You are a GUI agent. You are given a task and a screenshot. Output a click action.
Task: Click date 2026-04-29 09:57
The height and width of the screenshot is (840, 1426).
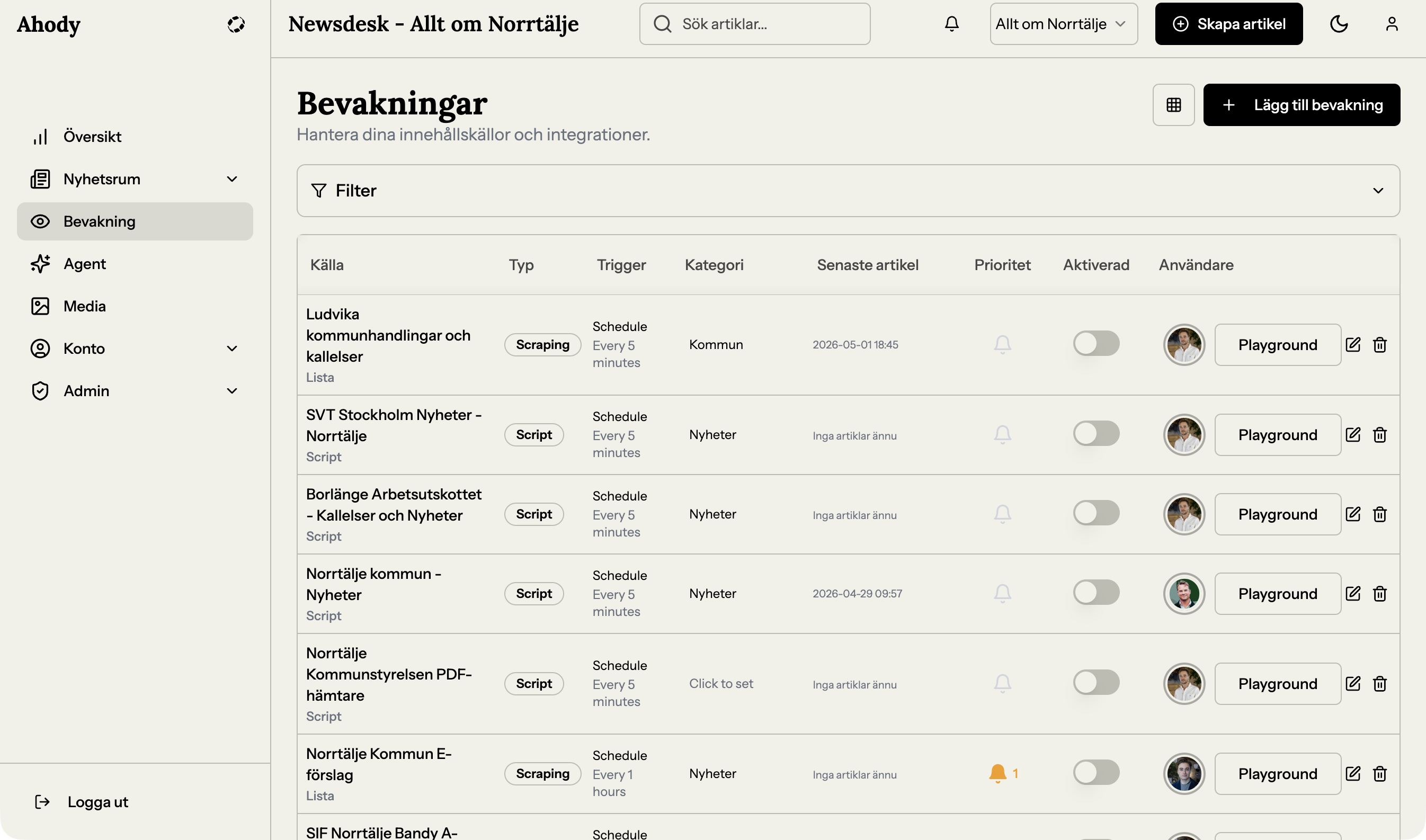click(x=857, y=593)
